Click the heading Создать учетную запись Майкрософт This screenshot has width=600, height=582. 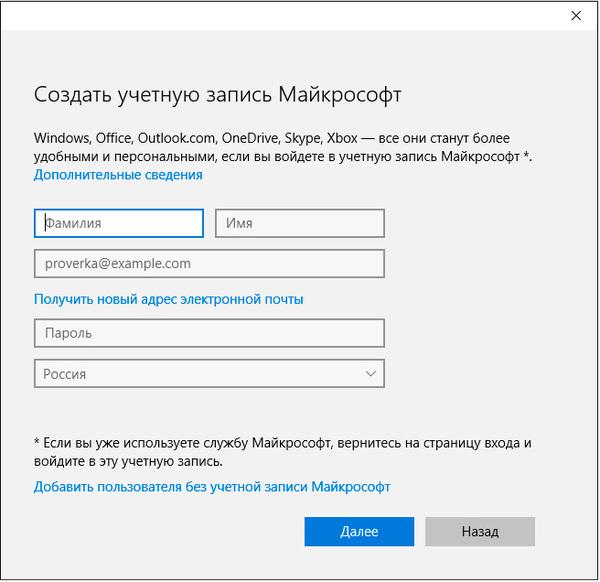[x=217, y=95]
